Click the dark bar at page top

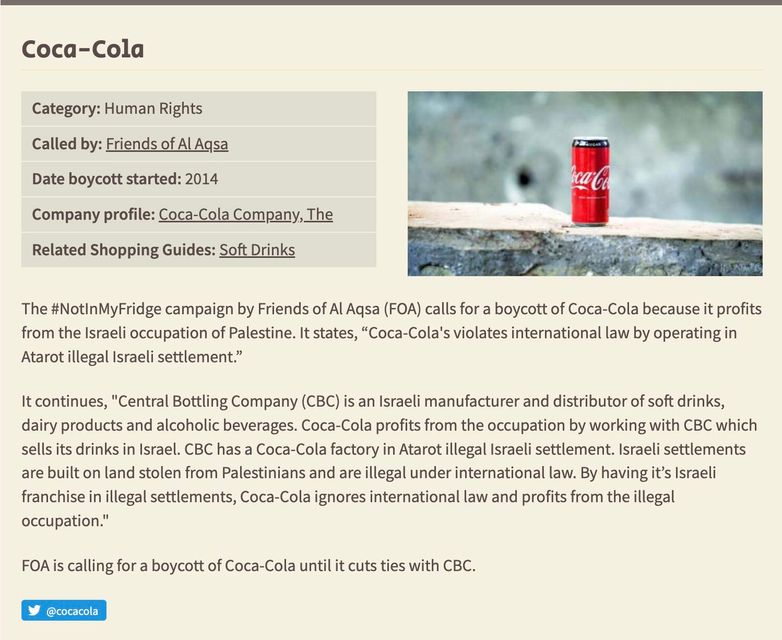click(x=391, y=2)
